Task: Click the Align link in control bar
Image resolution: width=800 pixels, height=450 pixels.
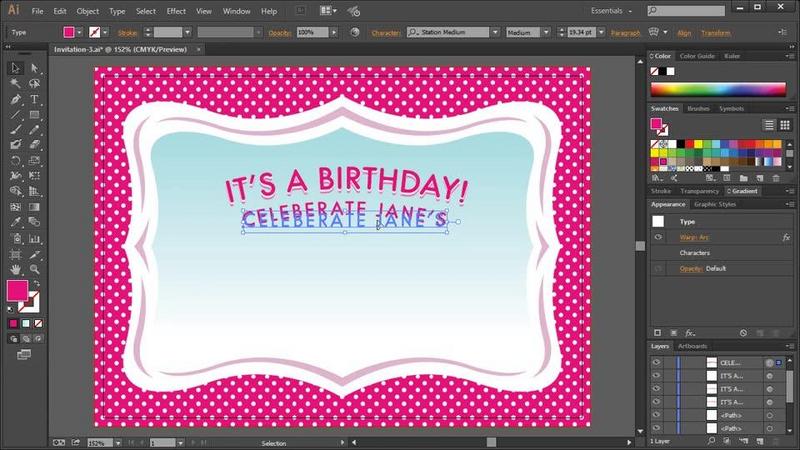Action: click(684, 33)
